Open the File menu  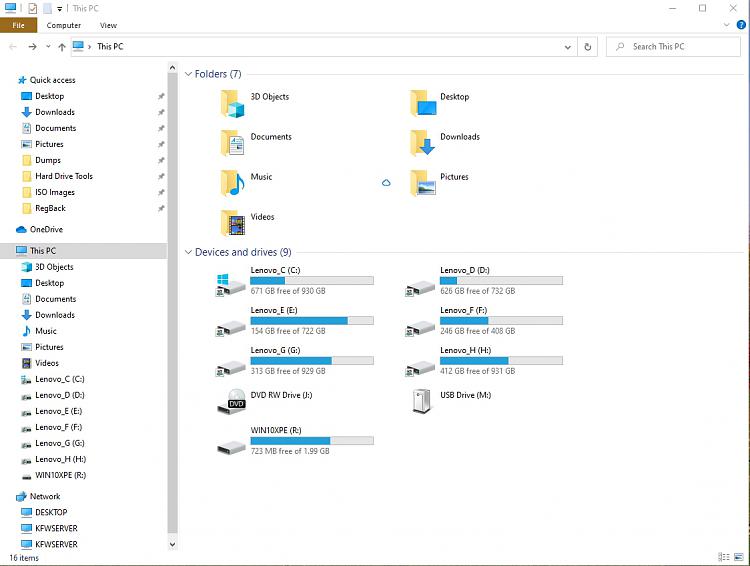18,25
